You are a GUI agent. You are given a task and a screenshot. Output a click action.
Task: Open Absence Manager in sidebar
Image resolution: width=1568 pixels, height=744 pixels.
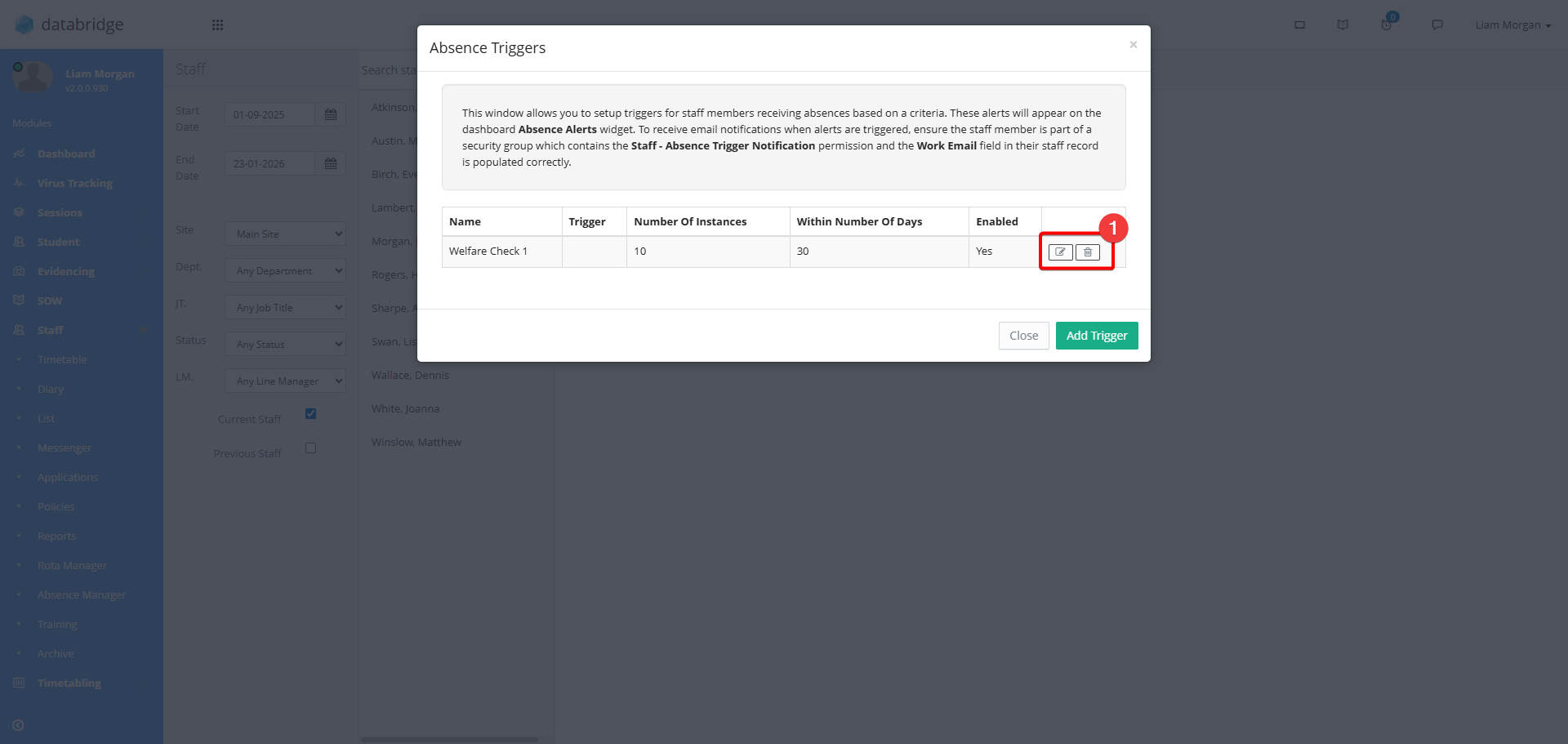click(82, 595)
